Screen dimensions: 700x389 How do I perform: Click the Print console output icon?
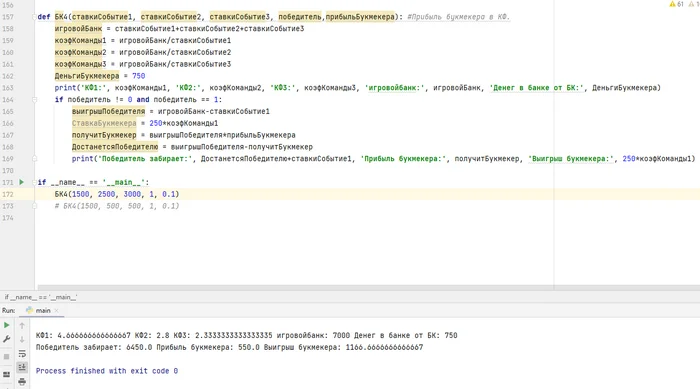[22, 381]
